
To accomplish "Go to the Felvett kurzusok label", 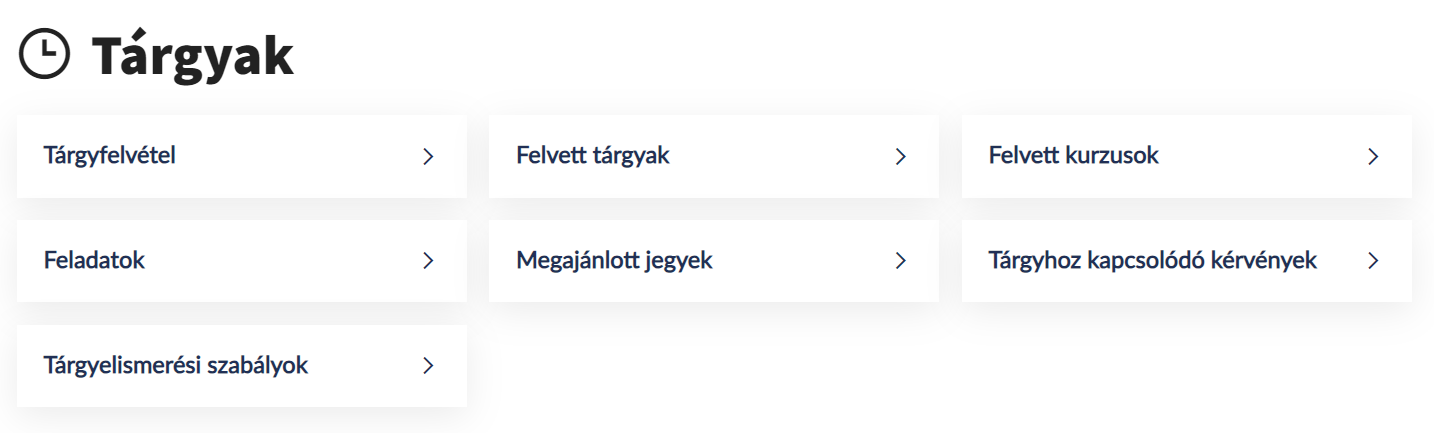I will pyautogui.click(x=1074, y=156).
